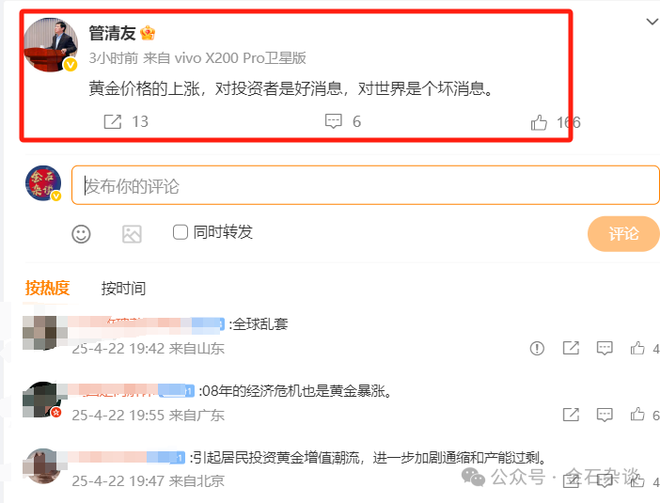Screen dimensions: 660x503
Task: Click the repost icon on main post
Action: (112, 122)
